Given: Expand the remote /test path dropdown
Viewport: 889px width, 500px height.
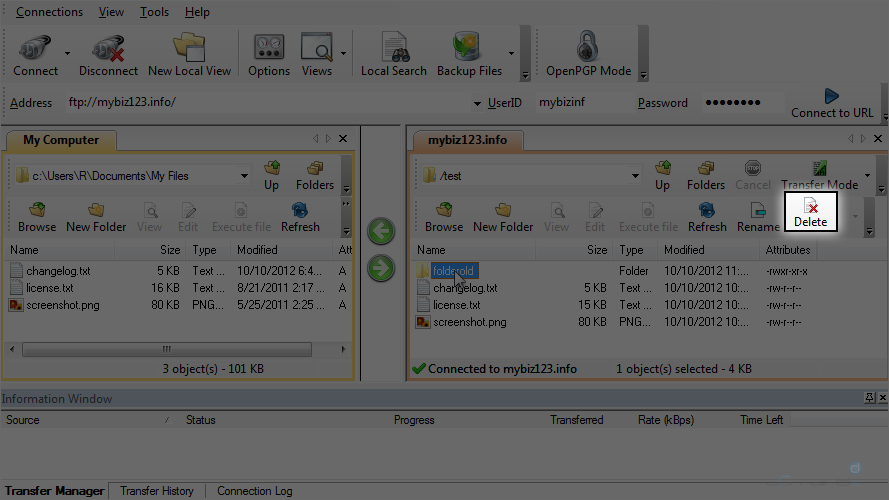Looking at the screenshot, I should (634, 176).
